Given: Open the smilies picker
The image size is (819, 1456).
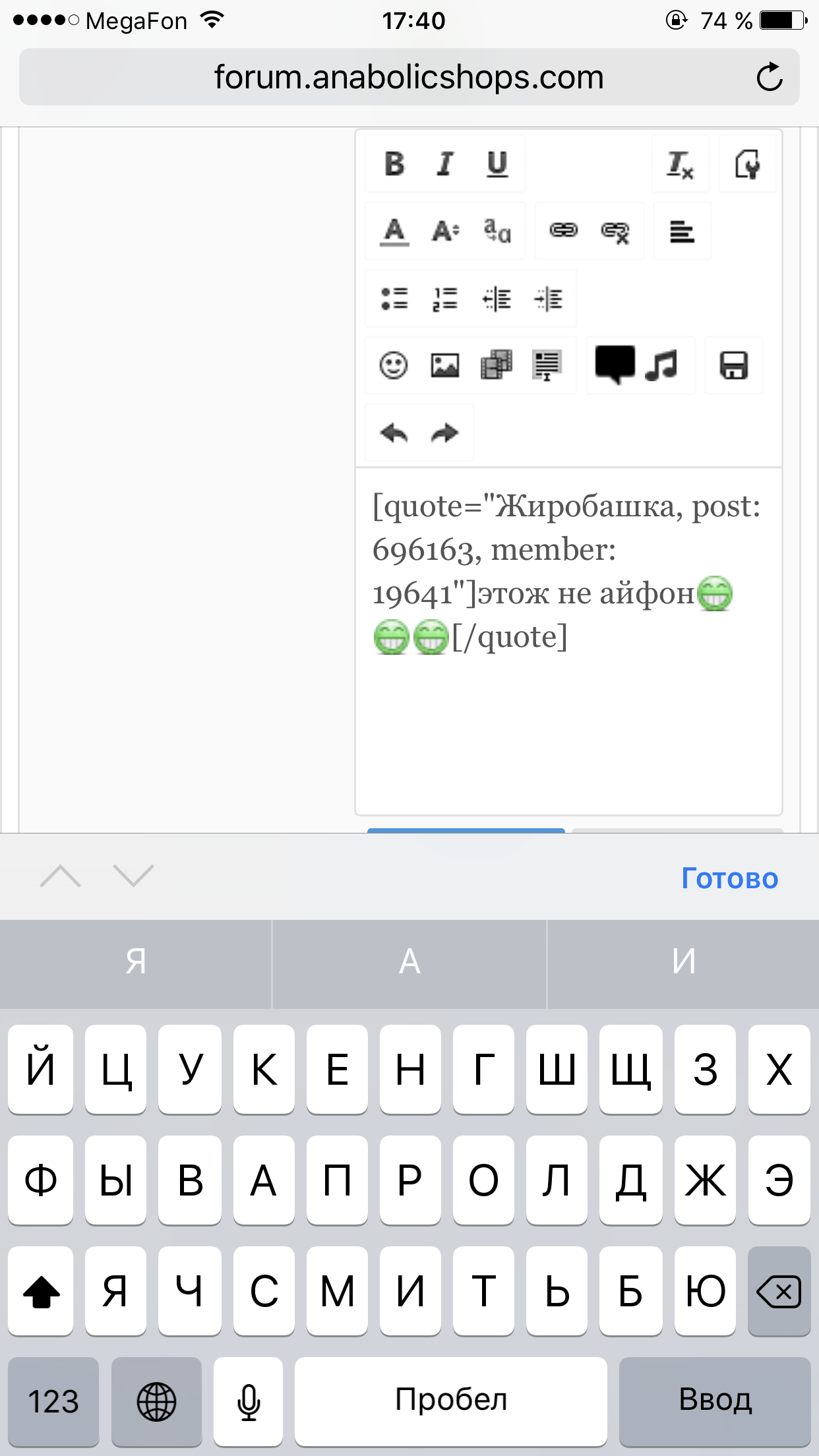Looking at the screenshot, I should 394,365.
